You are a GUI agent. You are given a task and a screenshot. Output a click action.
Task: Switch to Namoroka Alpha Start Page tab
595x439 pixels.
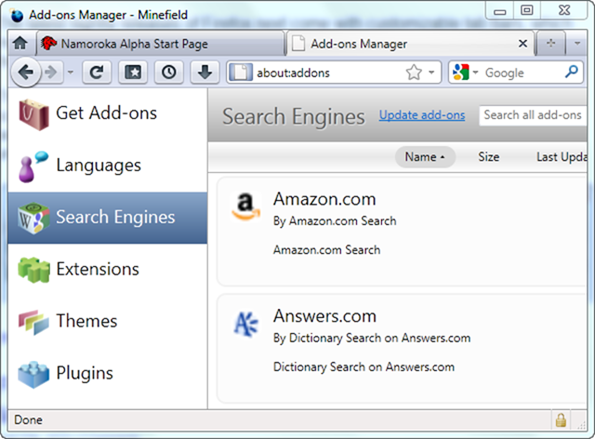[x=160, y=44]
